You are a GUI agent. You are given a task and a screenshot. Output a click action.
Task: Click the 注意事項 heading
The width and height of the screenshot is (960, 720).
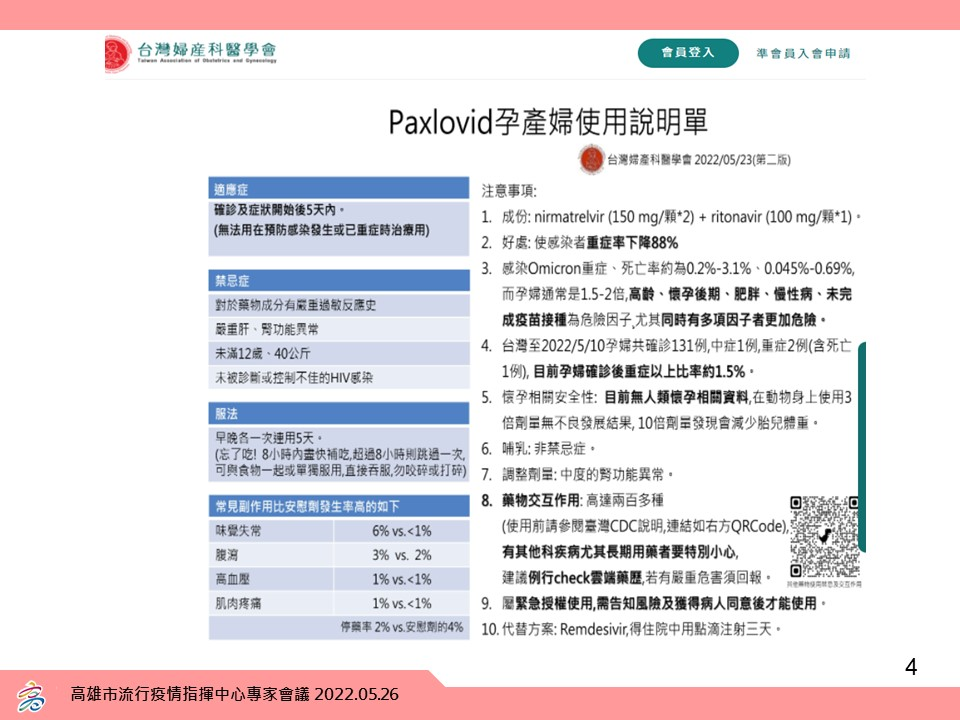point(509,191)
